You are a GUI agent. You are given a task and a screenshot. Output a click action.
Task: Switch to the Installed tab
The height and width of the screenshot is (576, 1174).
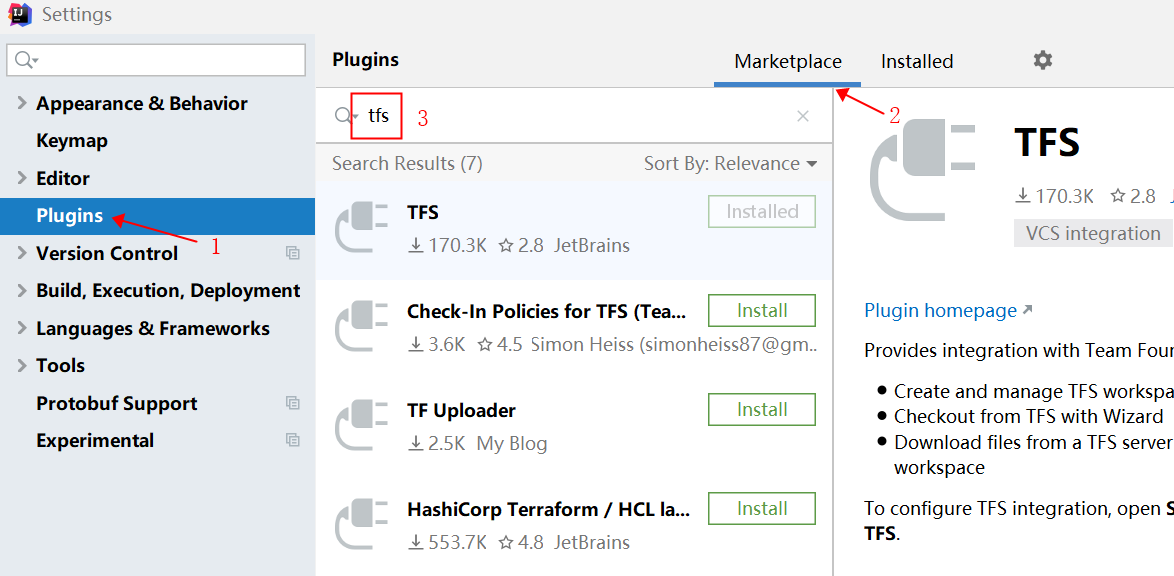click(x=916, y=61)
